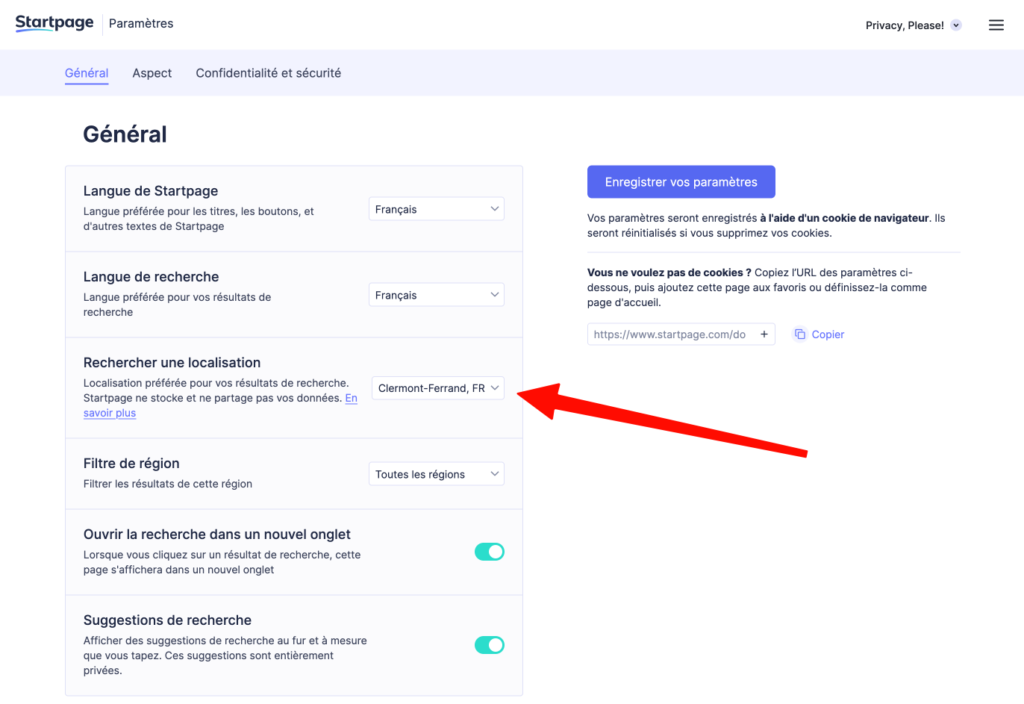
Task: Open the Clermont-Ferrand, FR location dropdown
Action: (438, 388)
